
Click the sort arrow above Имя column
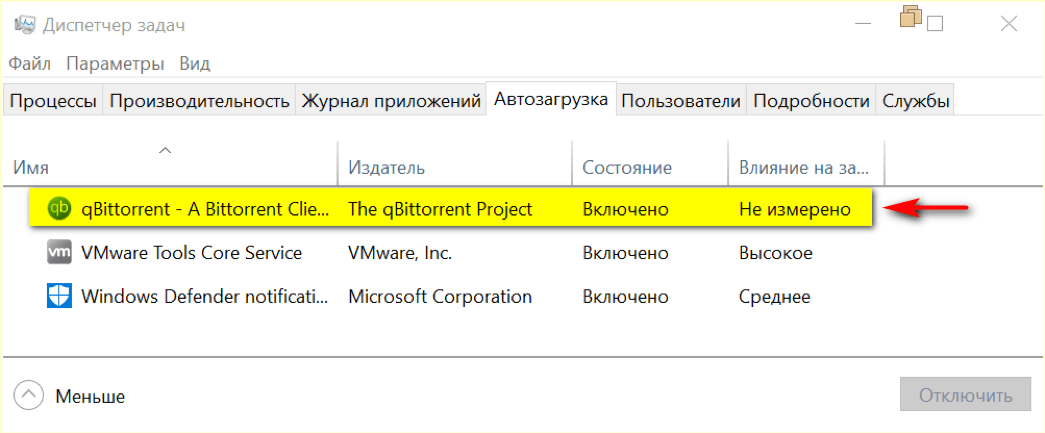(x=166, y=150)
